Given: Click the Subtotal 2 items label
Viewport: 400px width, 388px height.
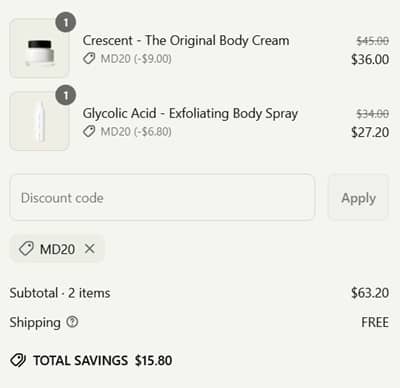Looking at the screenshot, I should pos(60,293).
